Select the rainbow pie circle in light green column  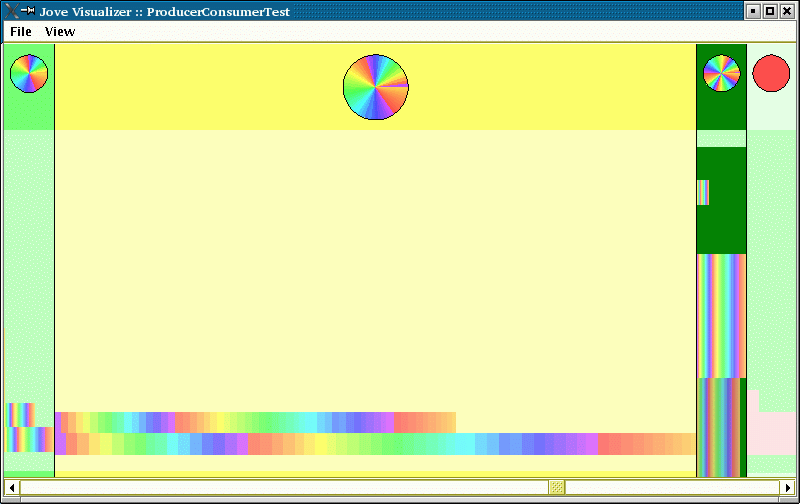(x=29, y=74)
